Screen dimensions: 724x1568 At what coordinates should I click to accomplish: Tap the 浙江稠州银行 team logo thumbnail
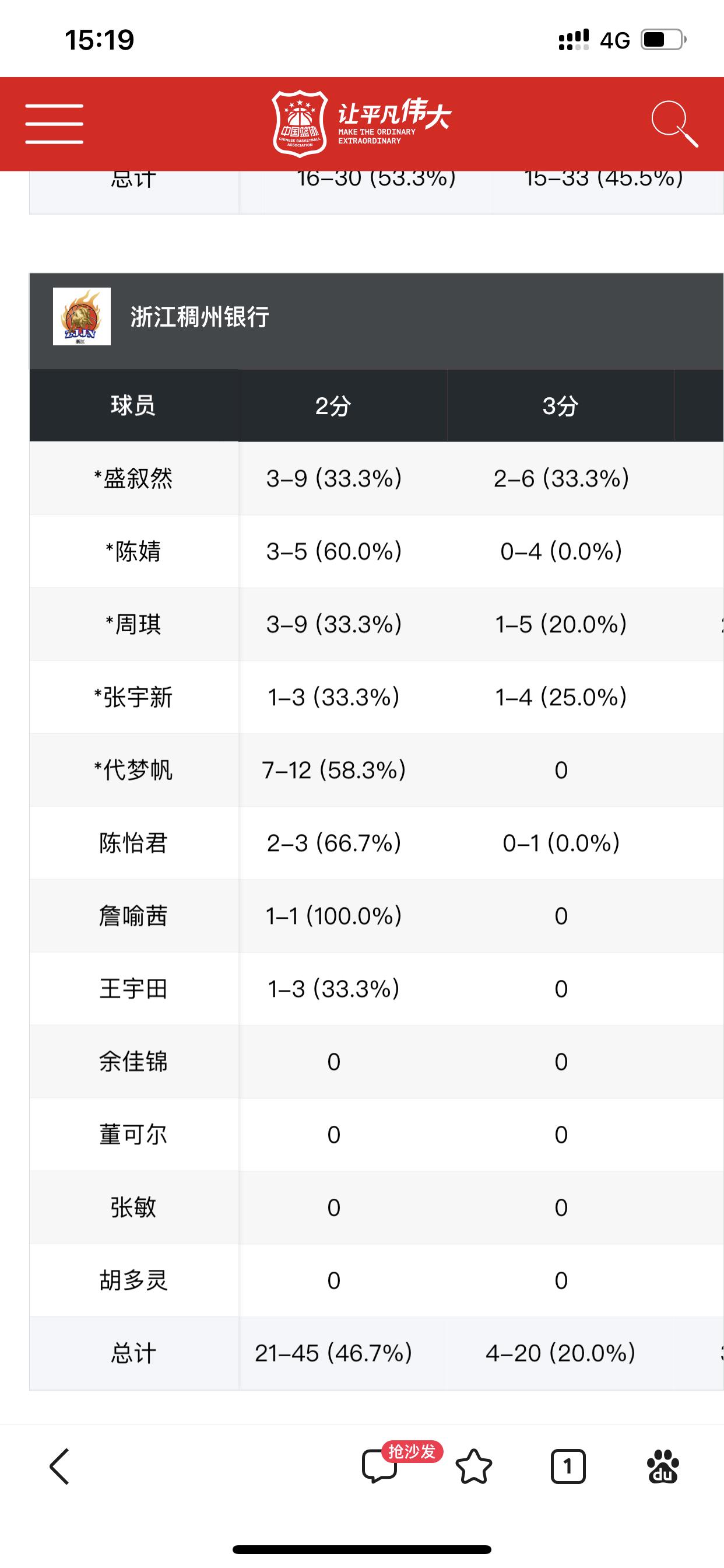(x=82, y=317)
